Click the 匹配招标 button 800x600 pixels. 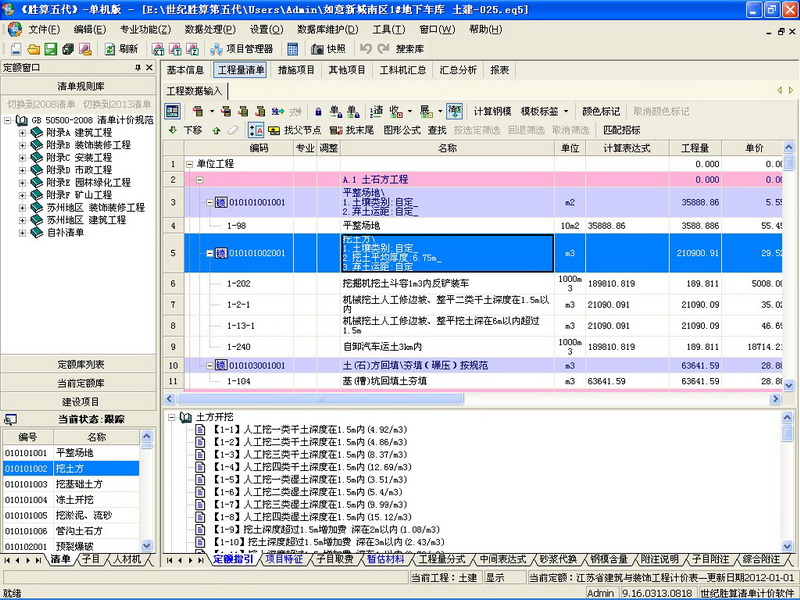click(x=621, y=130)
